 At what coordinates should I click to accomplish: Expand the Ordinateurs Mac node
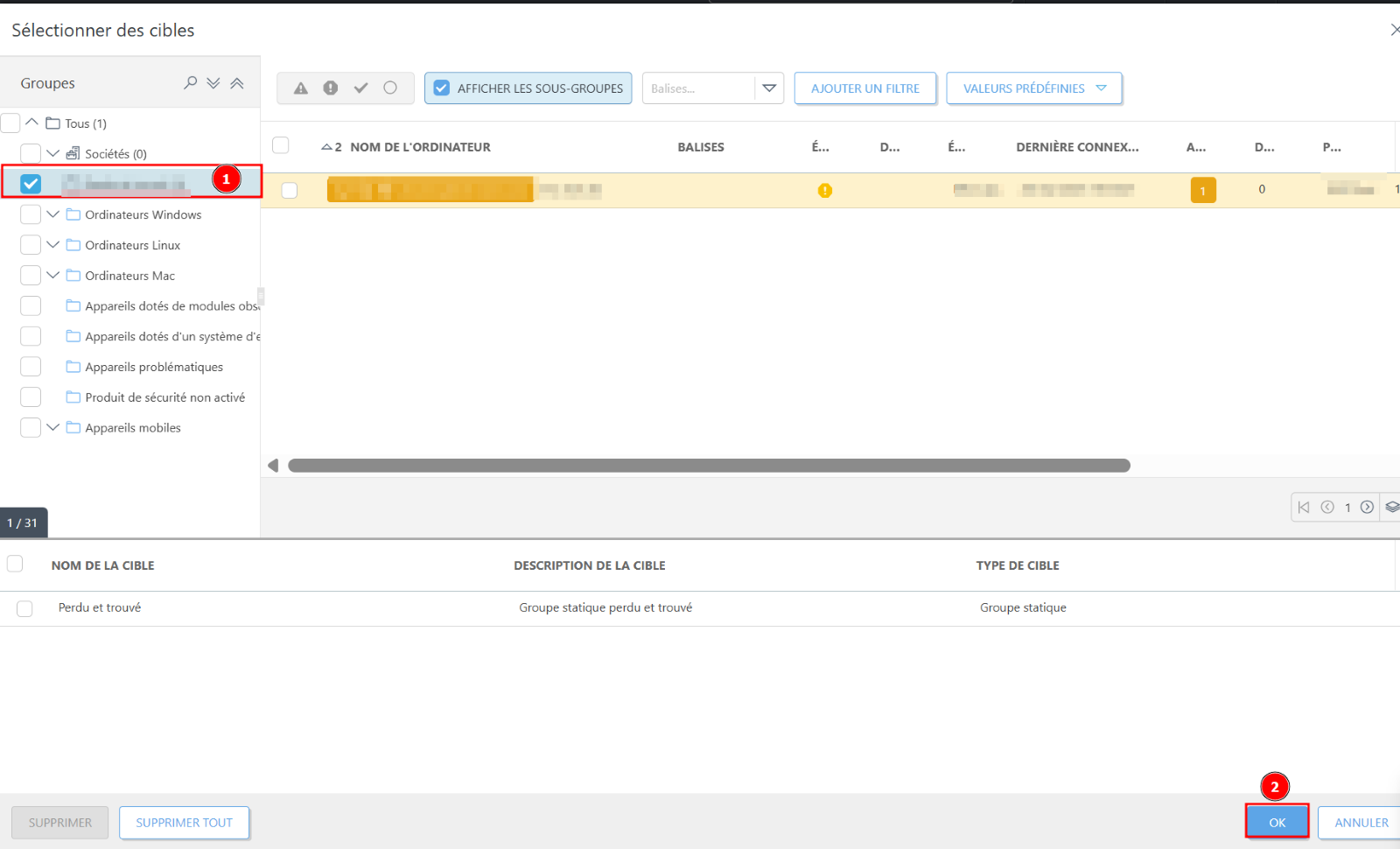pyautogui.click(x=52, y=275)
